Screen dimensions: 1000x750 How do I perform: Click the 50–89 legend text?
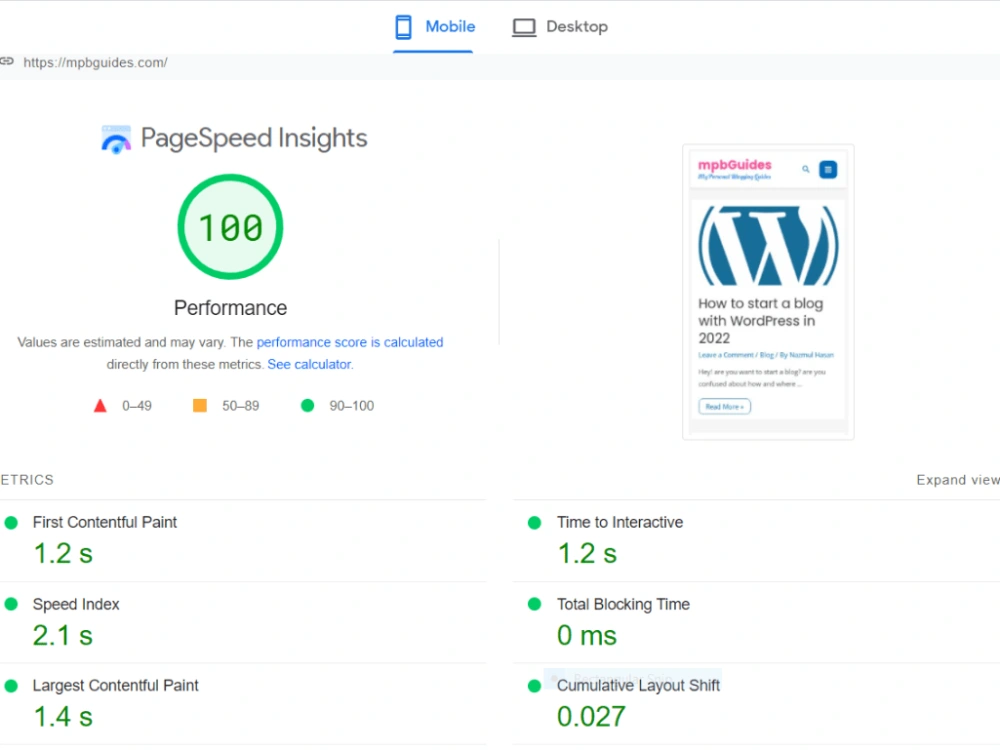point(240,406)
